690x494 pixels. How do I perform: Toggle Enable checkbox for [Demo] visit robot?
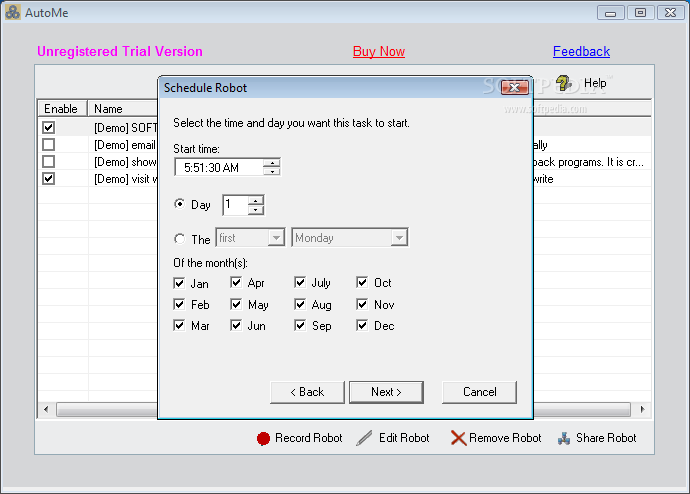(x=48, y=179)
